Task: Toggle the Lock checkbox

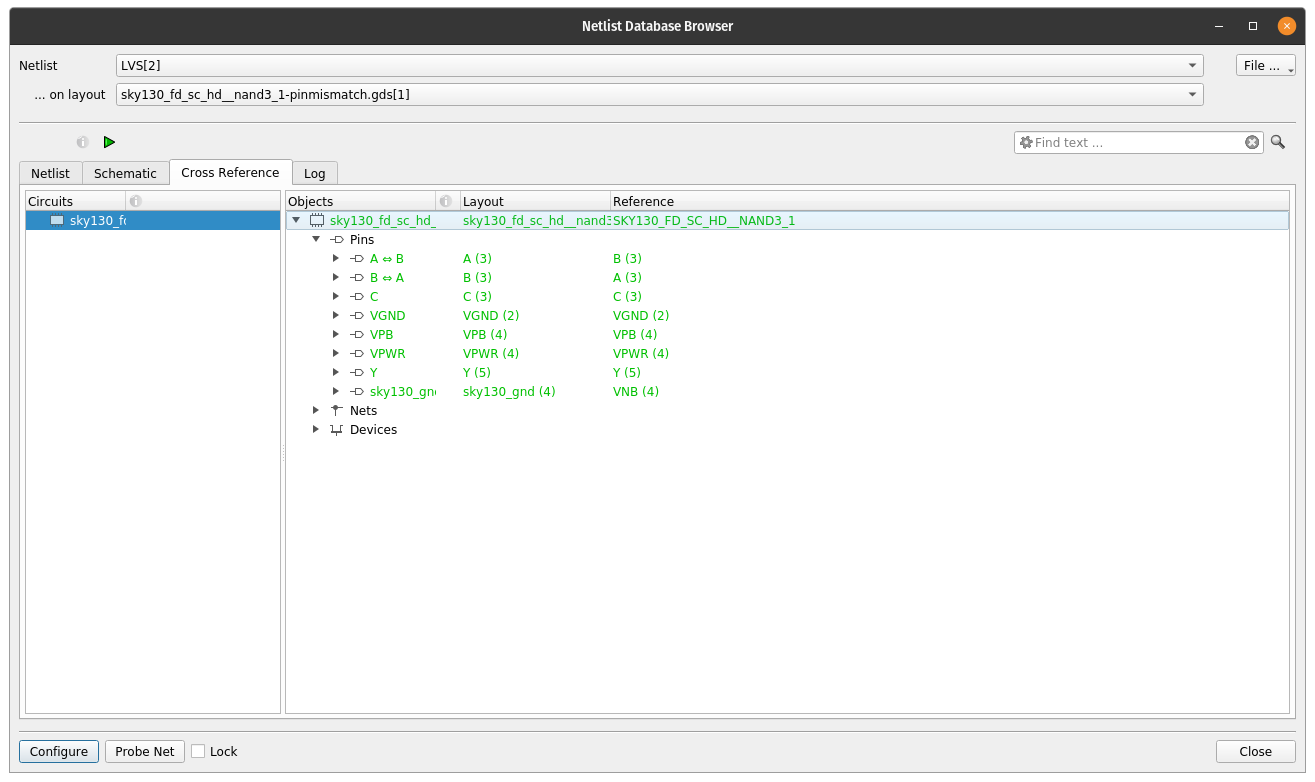Action: point(198,751)
